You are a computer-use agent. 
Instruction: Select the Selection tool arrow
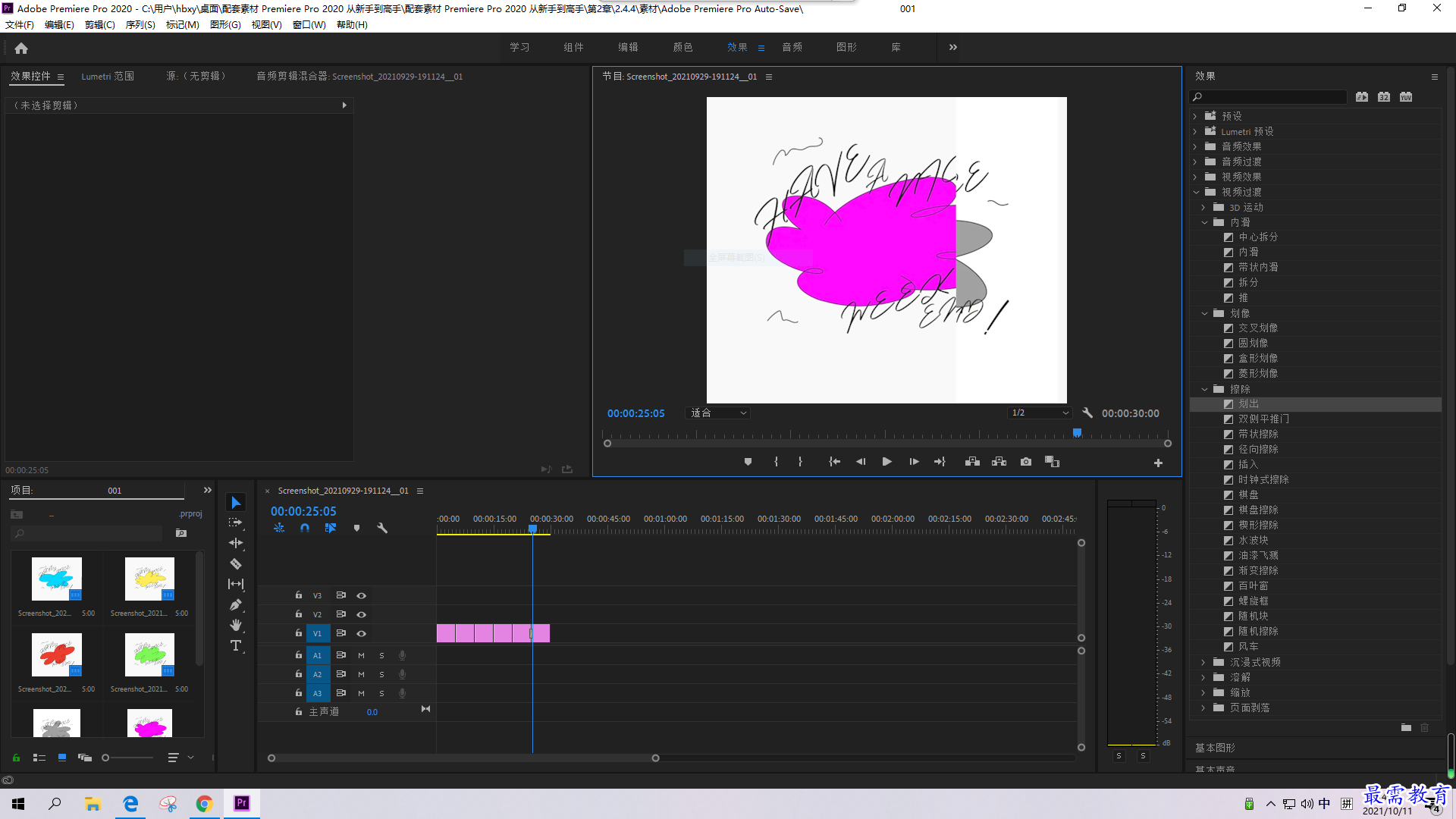click(236, 503)
